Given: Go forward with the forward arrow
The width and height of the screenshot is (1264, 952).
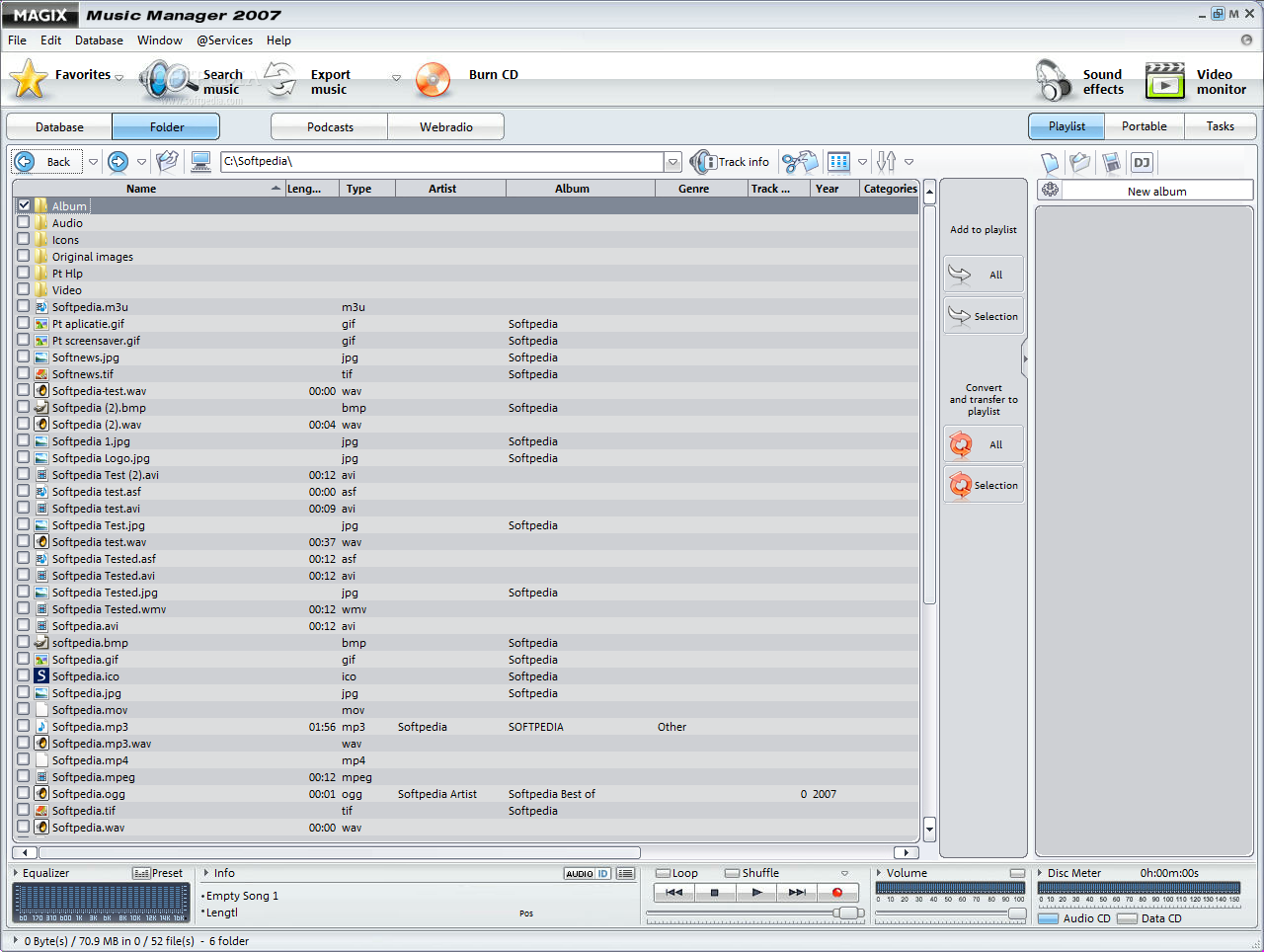Looking at the screenshot, I should pyautogui.click(x=118, y=162).
